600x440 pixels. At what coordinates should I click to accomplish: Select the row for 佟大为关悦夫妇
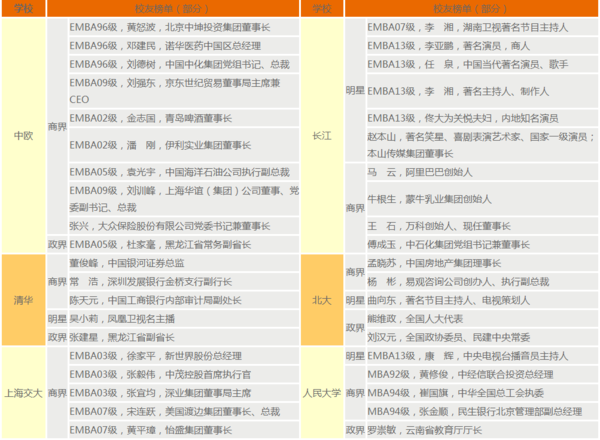482,118
